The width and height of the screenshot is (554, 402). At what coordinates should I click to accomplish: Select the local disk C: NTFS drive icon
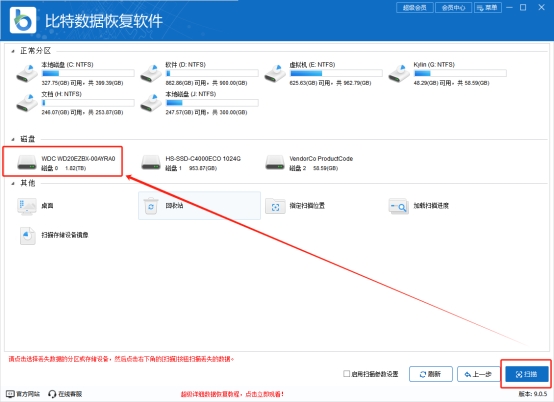point(27,73)
